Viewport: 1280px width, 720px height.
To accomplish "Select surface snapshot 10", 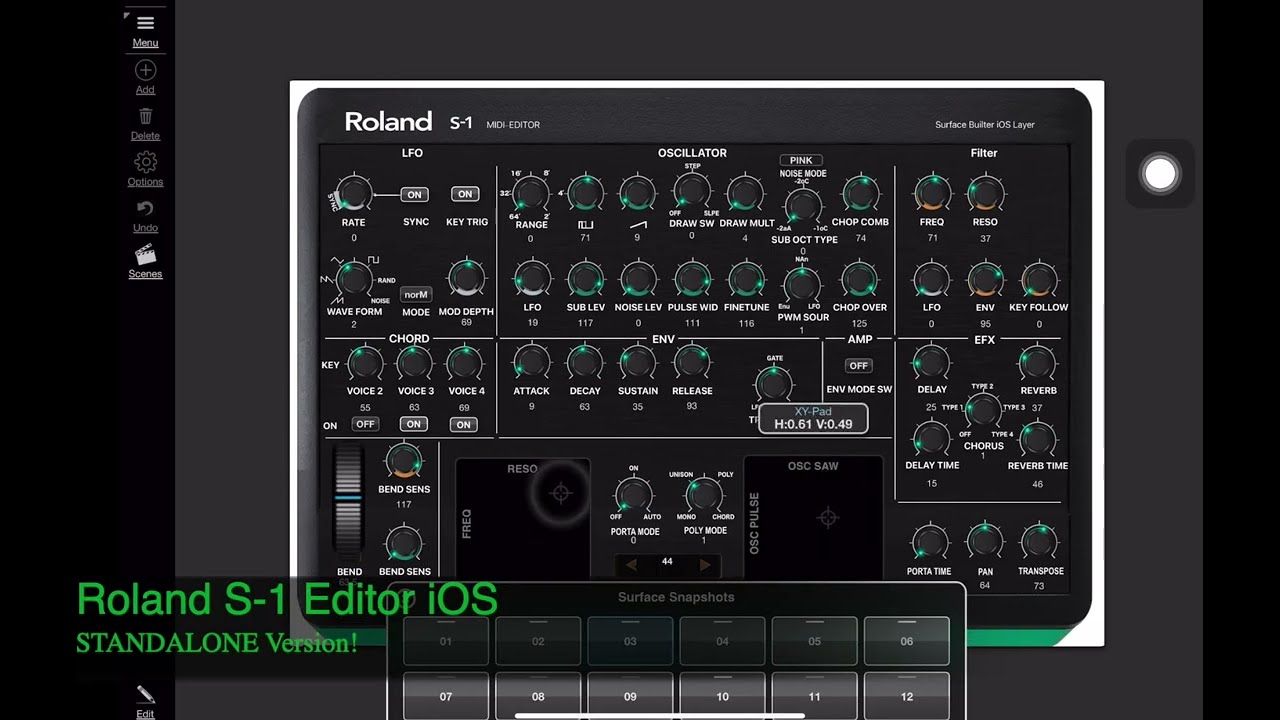I will coord(722,696).
